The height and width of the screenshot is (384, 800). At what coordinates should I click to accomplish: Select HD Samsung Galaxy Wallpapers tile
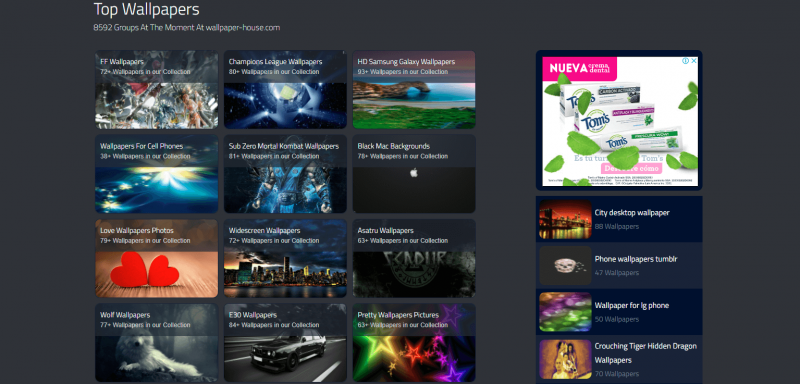[414, 89]
